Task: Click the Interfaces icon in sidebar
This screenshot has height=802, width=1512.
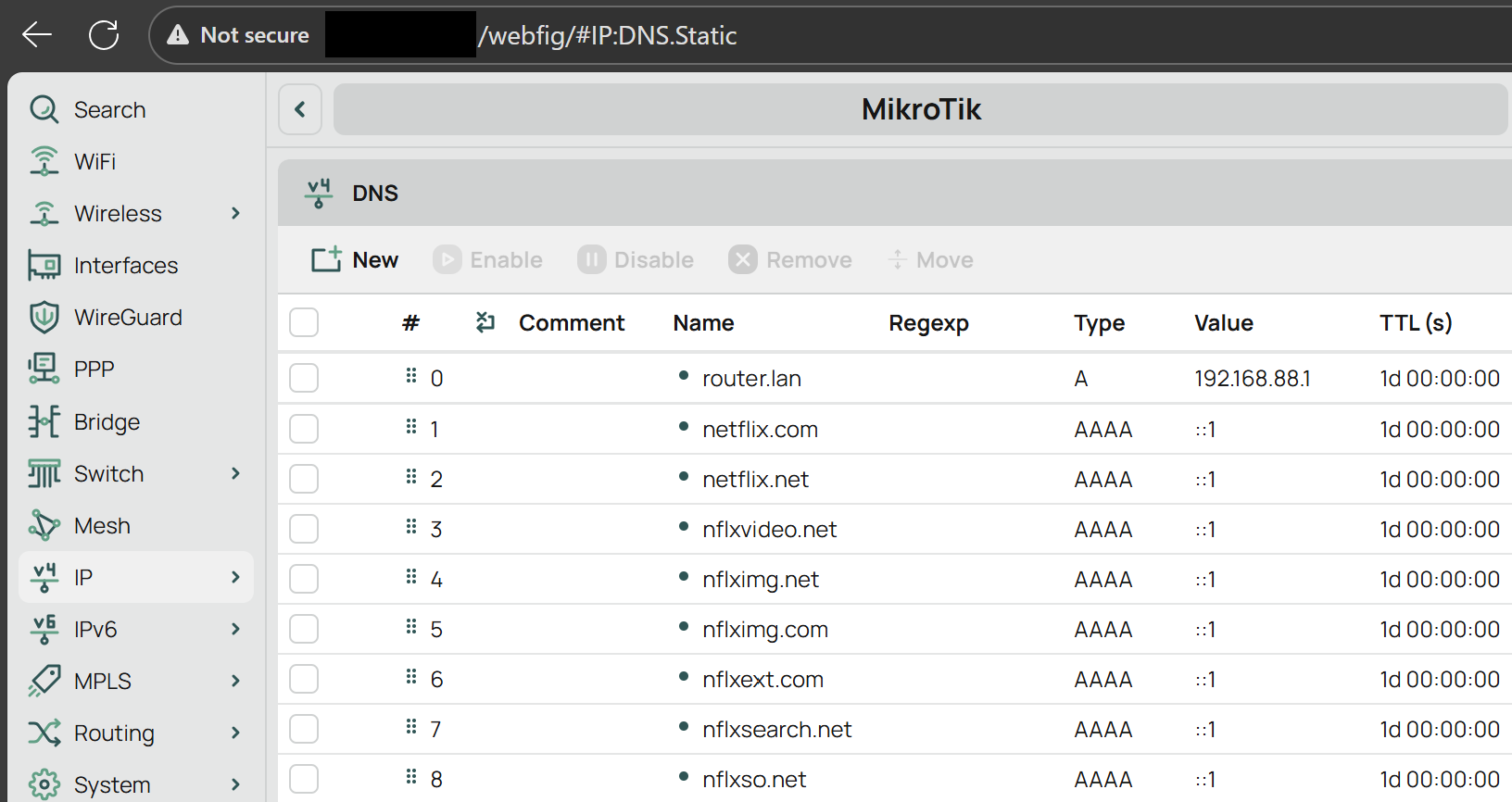Action: [x=44, y=265]
